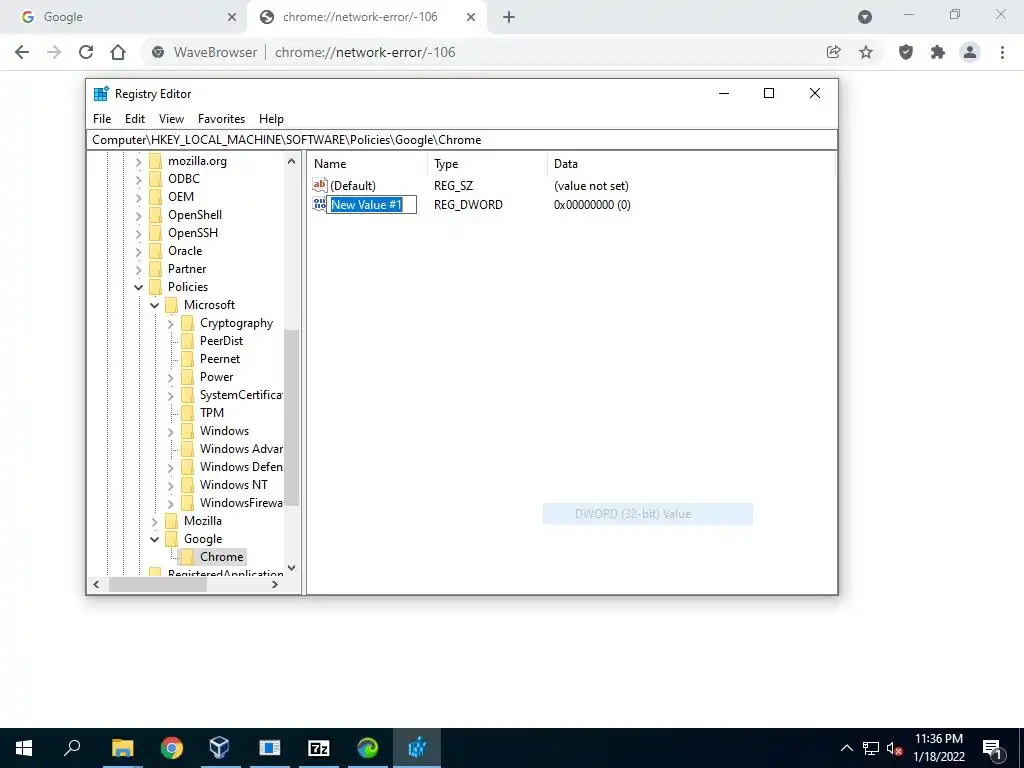Click the Name column header

click(x=368, y=164)
